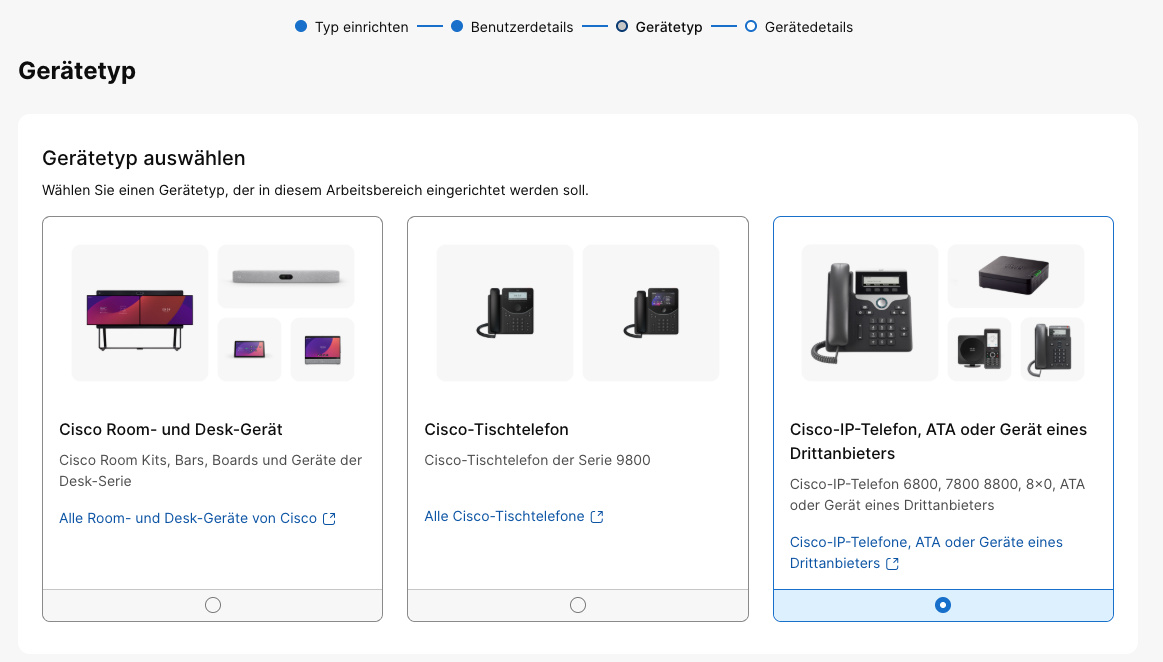Click the Cisco Room- und Desk-Gerät card title
Image resolution: width=1163 pixels, height=662 pixels.
coord(171,429)
